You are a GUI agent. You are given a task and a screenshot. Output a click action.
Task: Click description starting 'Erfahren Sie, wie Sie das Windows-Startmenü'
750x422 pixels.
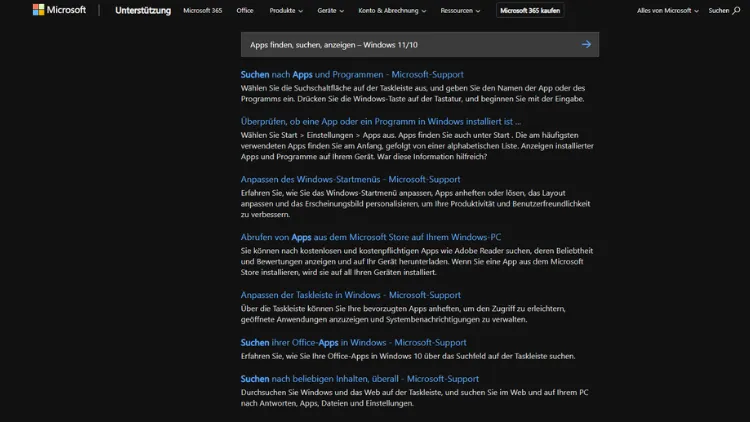tap(415, 204)
